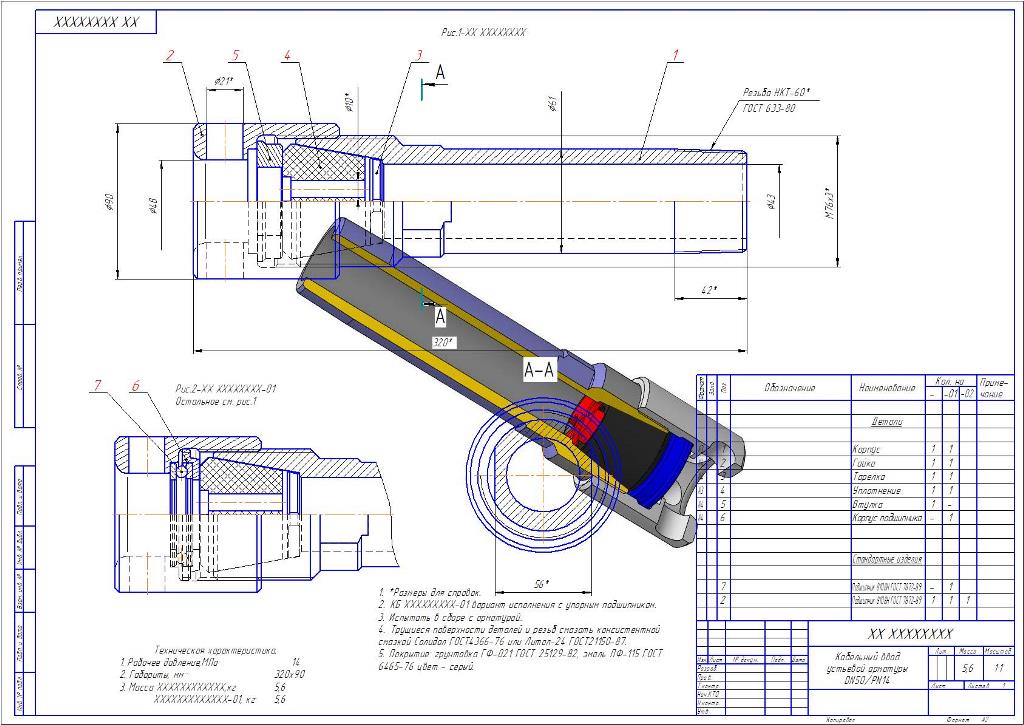The width and height of the screenshot is (1024, 725).
Task: Select the 56* dimension under the section view
Action: (x=543, y=583)
